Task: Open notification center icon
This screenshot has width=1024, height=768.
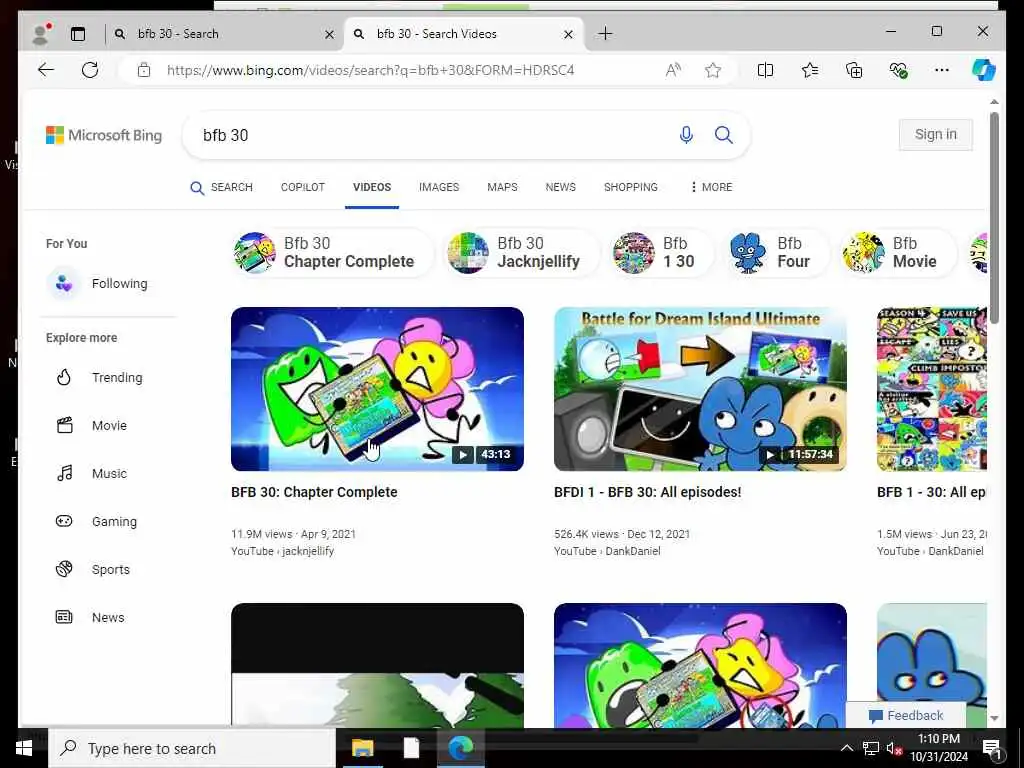Action: [991, 750]
